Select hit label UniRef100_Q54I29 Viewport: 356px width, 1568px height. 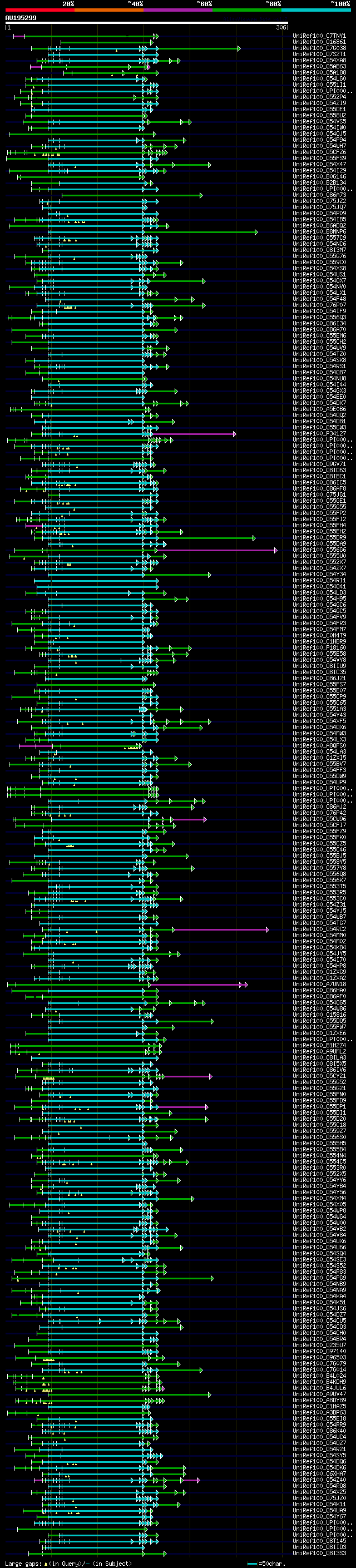point(319,170)
